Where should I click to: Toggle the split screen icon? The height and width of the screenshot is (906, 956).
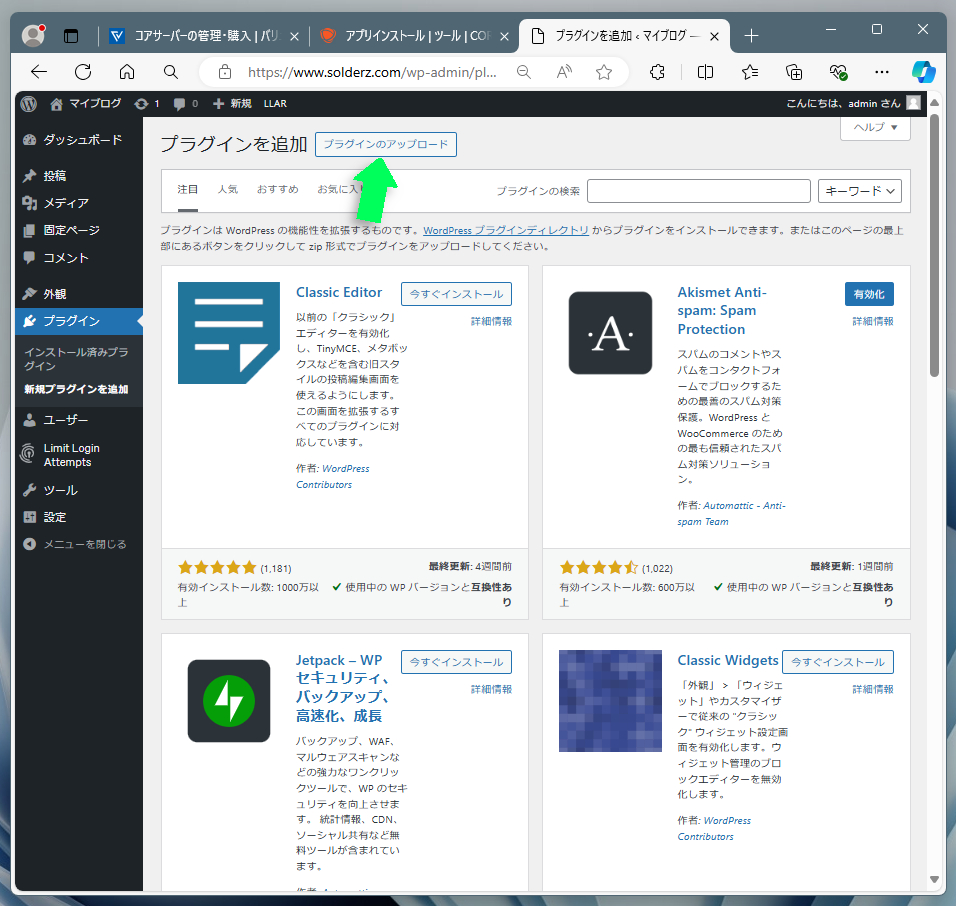coord(705,72)
